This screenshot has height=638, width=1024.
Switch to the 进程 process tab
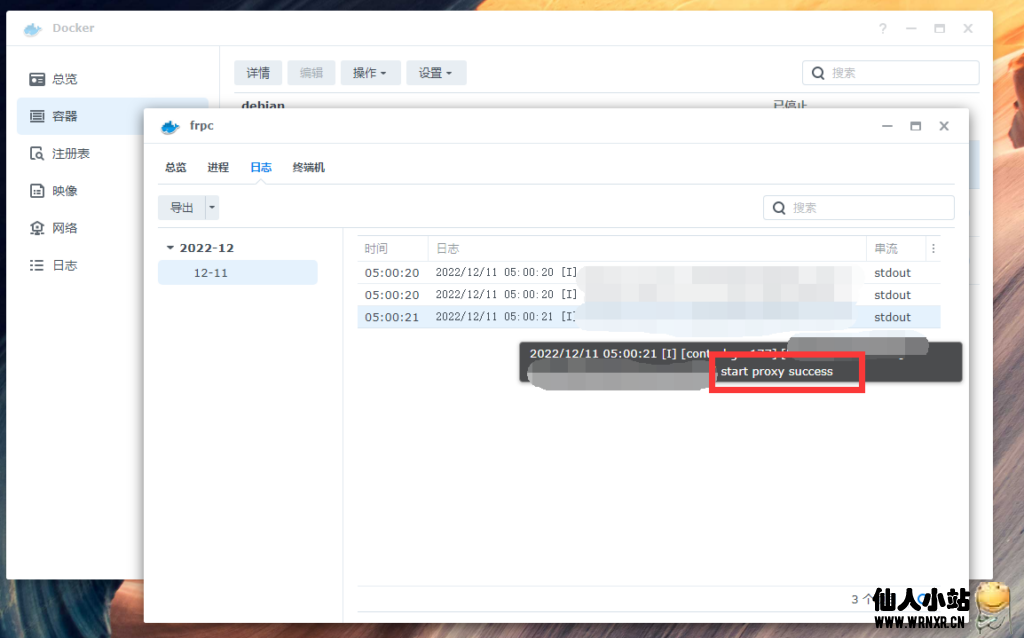[218, 167]
